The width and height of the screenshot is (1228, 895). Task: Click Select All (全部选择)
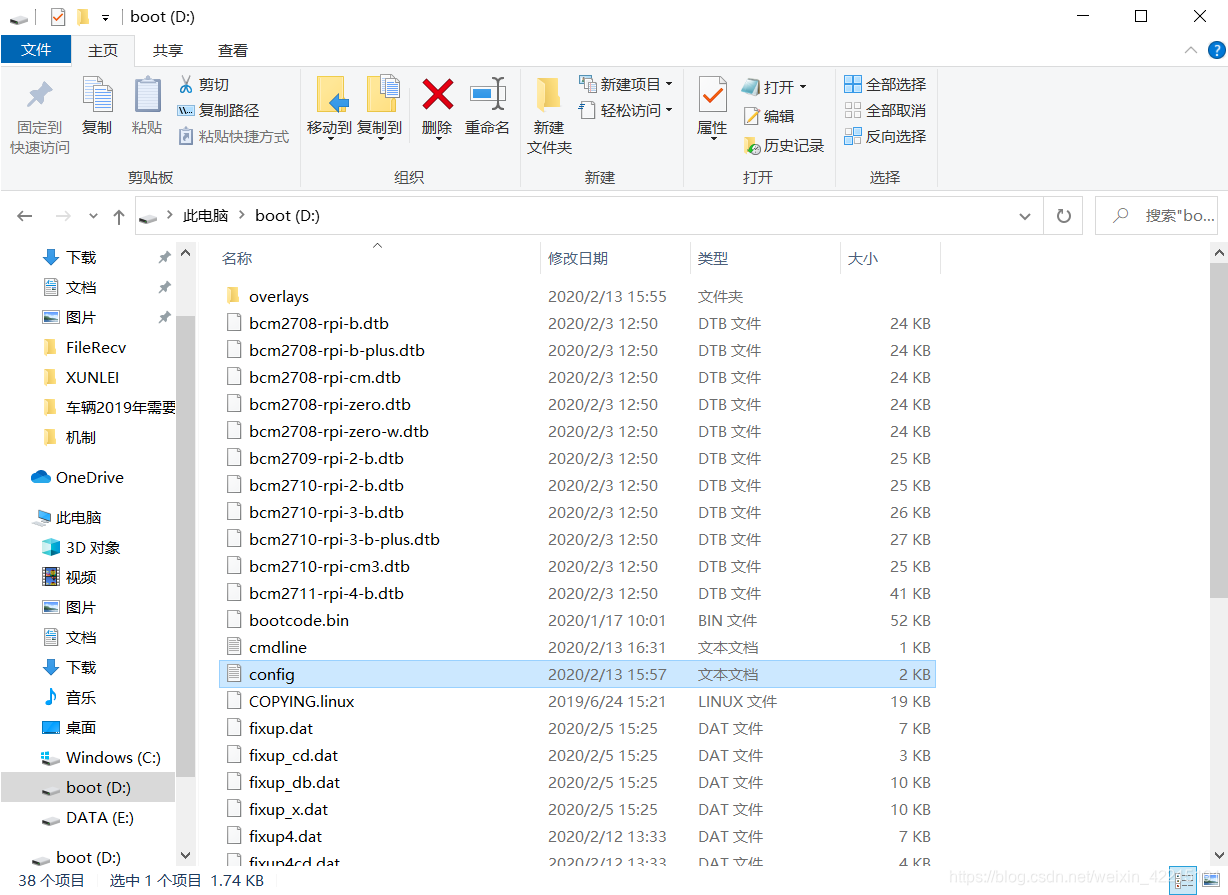tap(885, 84)
